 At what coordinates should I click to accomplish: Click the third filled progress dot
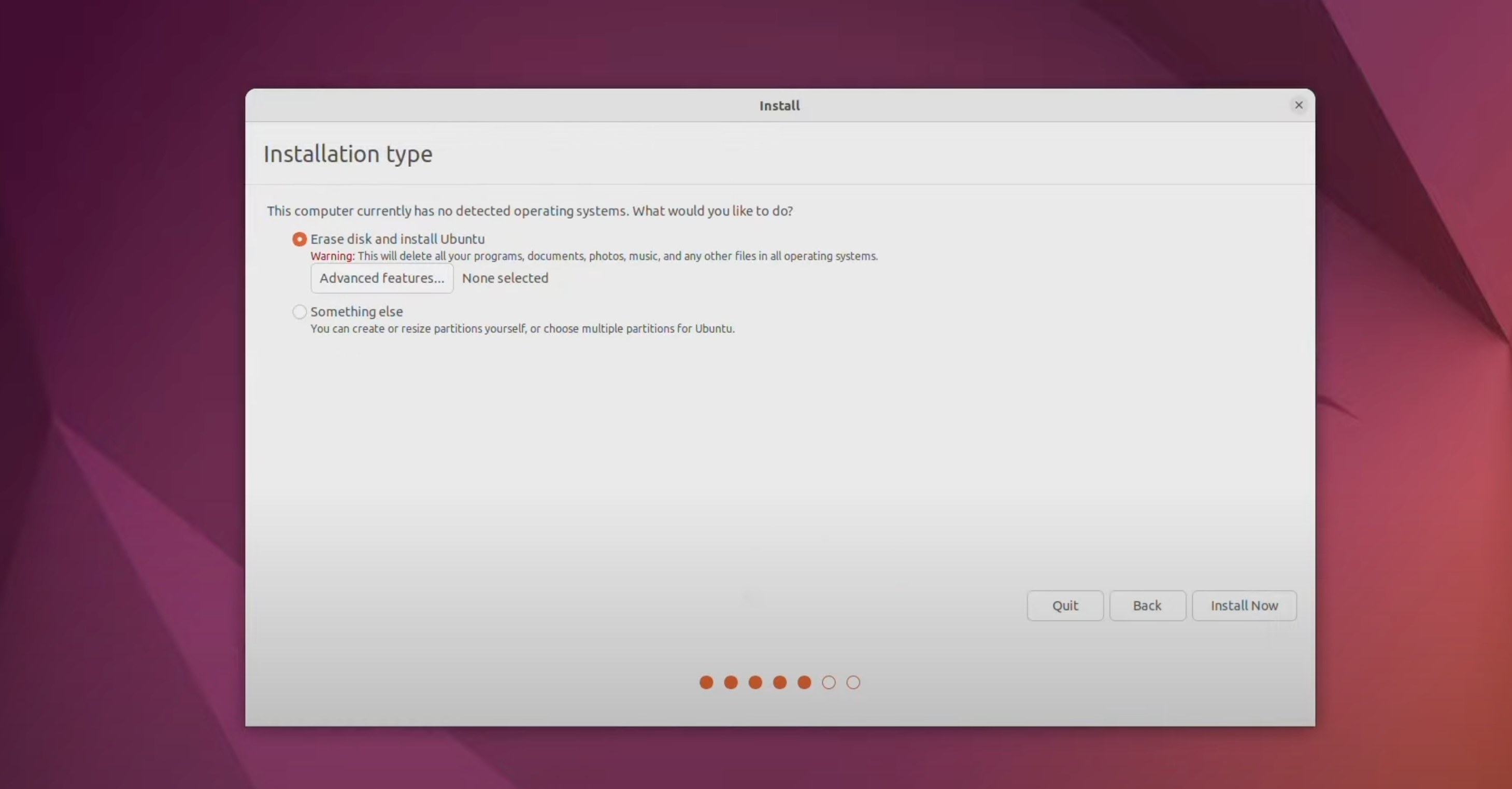[x=755, y=682]
